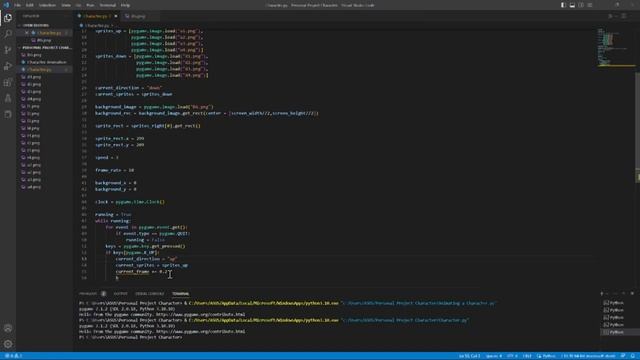
Task: Open the Customize Layout icon
Action: coord(590,5)
